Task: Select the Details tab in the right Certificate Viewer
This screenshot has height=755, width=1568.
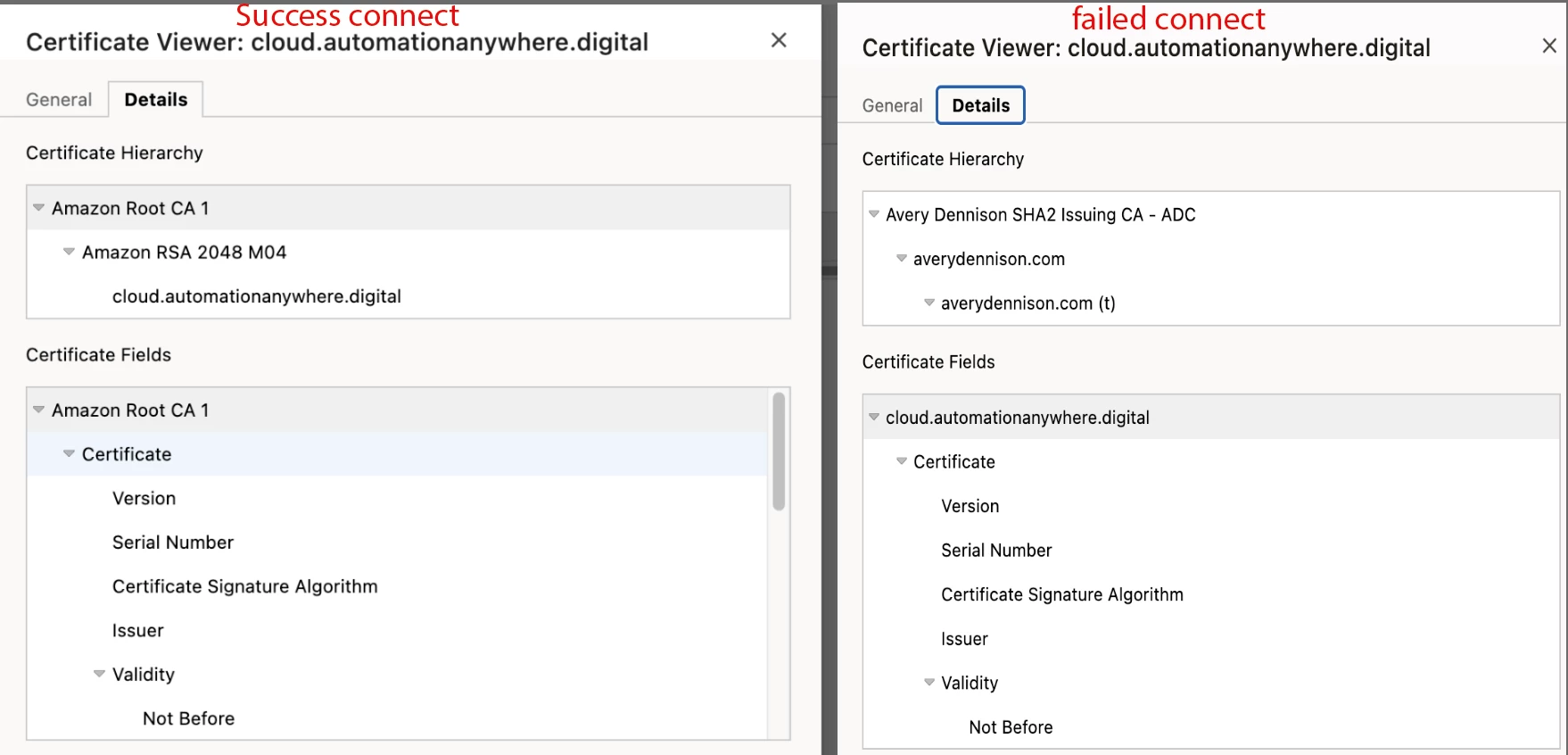Action: coord(980,105)
